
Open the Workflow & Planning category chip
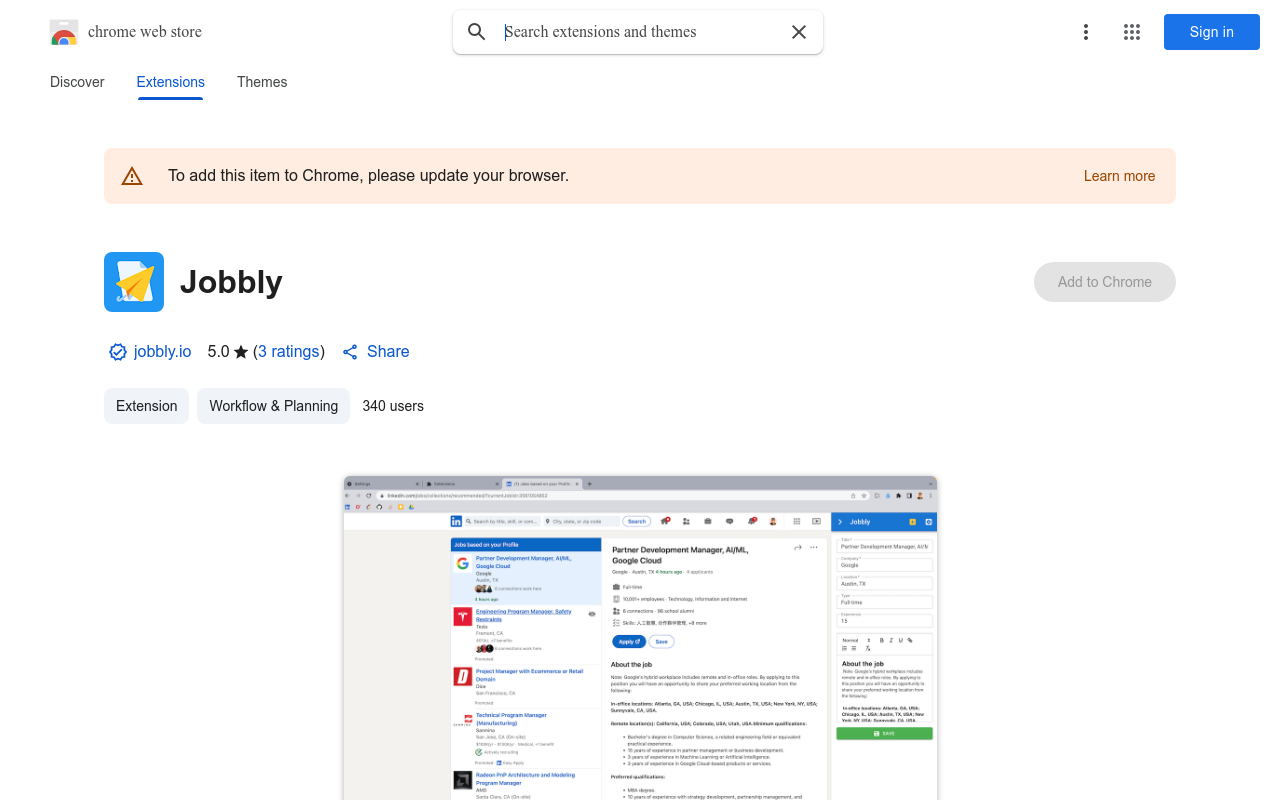point(274,406)
